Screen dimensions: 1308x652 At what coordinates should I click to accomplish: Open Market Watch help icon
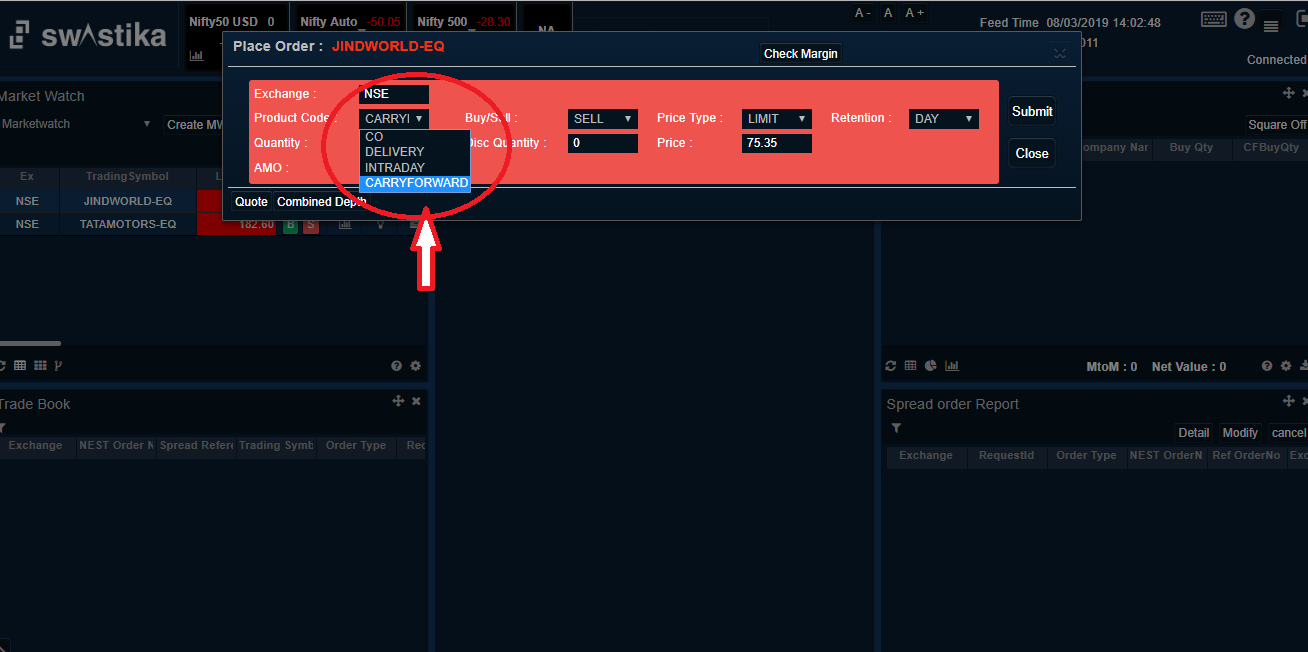396,366
